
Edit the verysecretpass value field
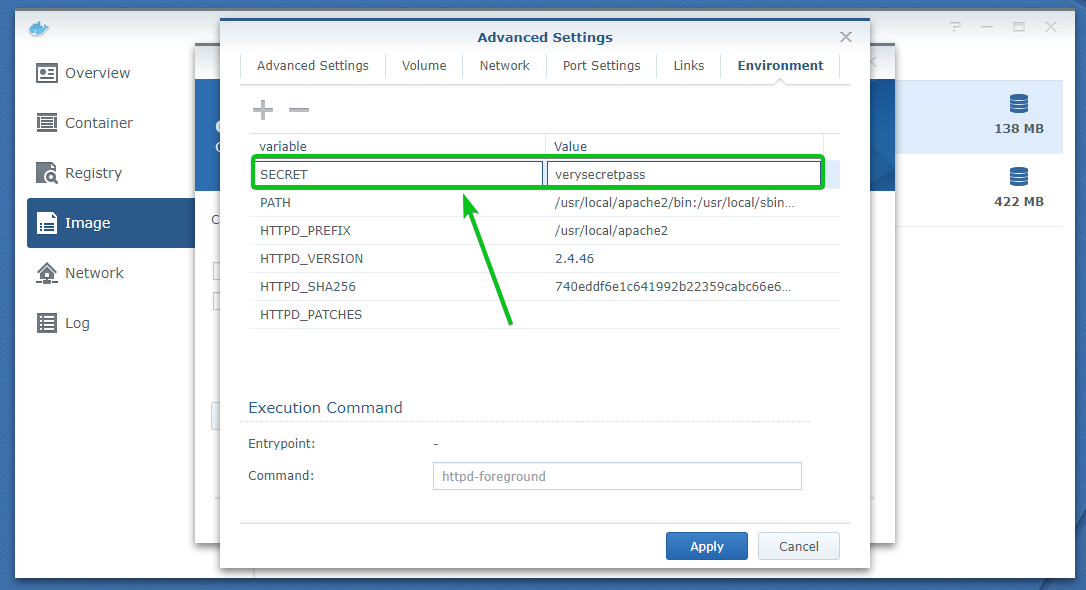tap(683, 174)
